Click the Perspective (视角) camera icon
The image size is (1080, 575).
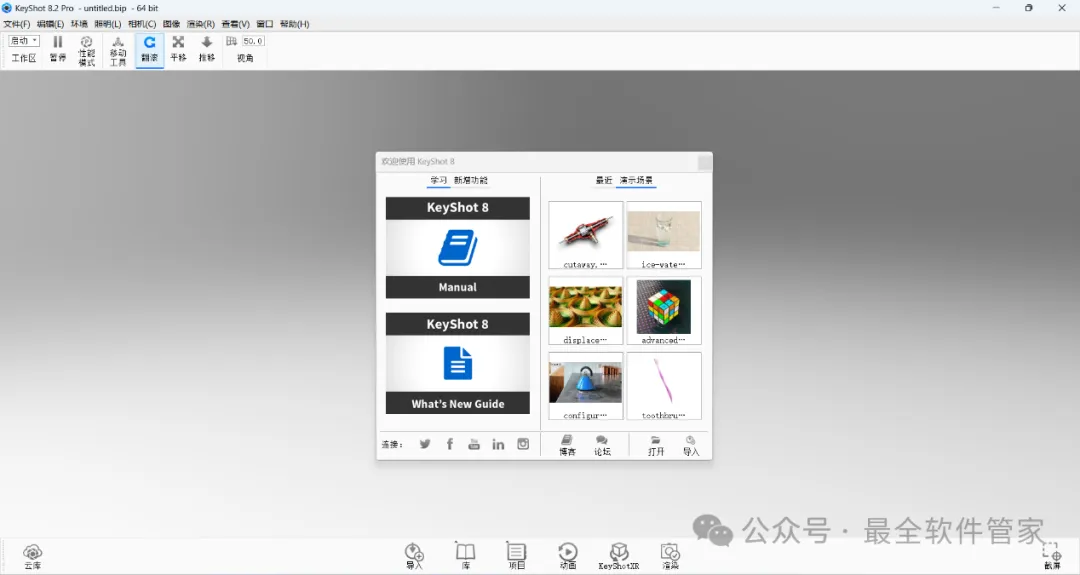231,41
